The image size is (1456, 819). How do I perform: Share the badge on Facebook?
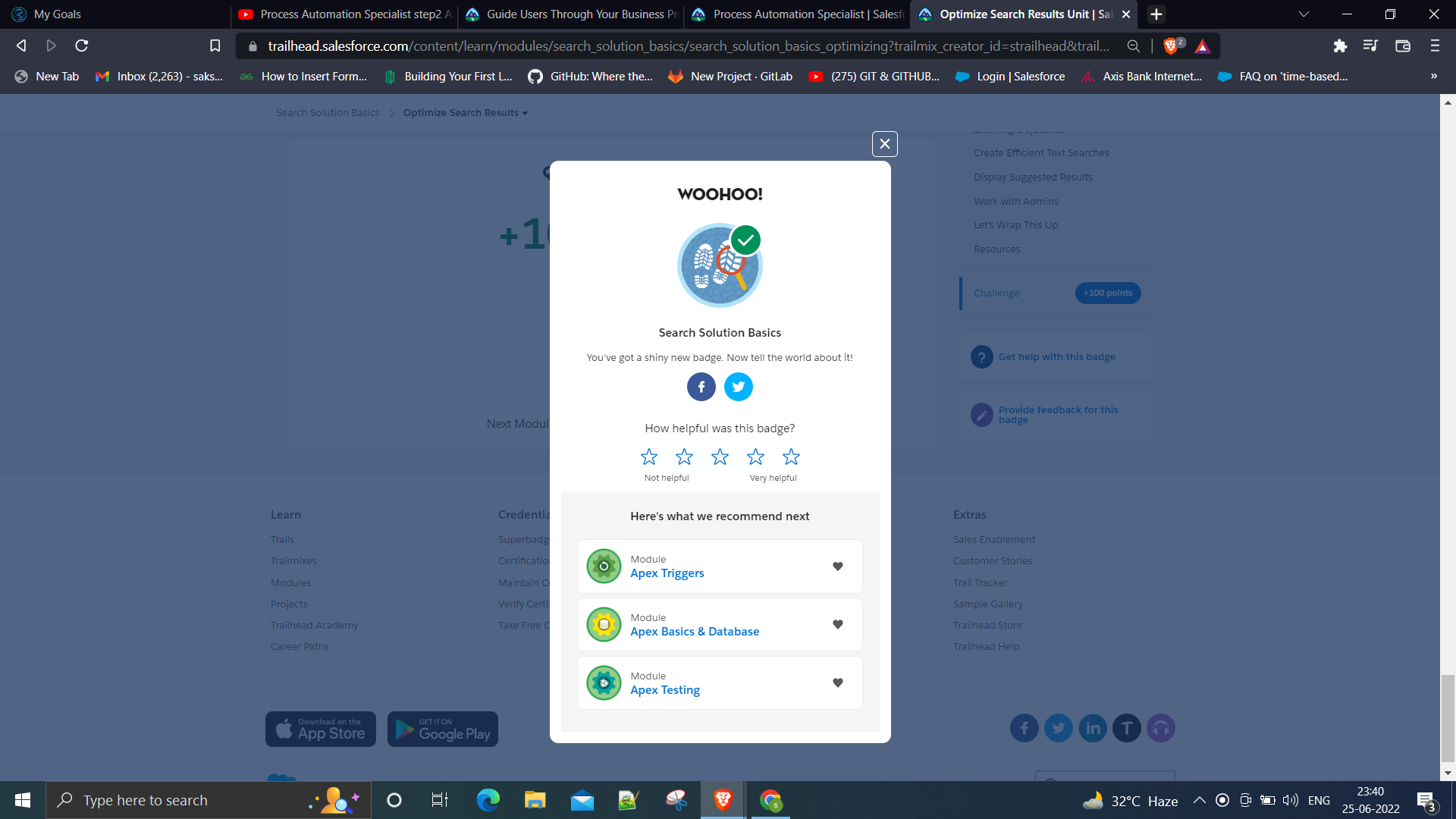[x=701, y=387]
